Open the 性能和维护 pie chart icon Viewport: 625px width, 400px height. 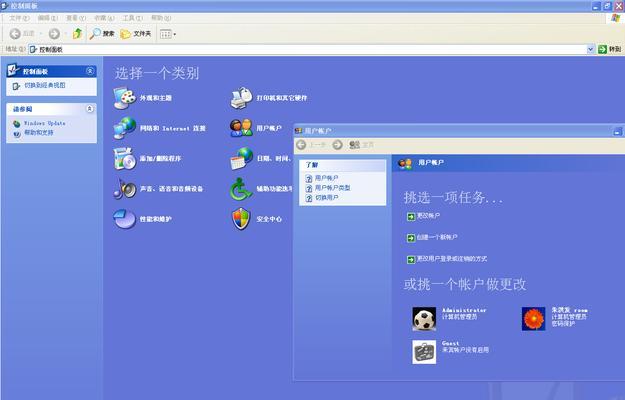[x=124, y=219]
